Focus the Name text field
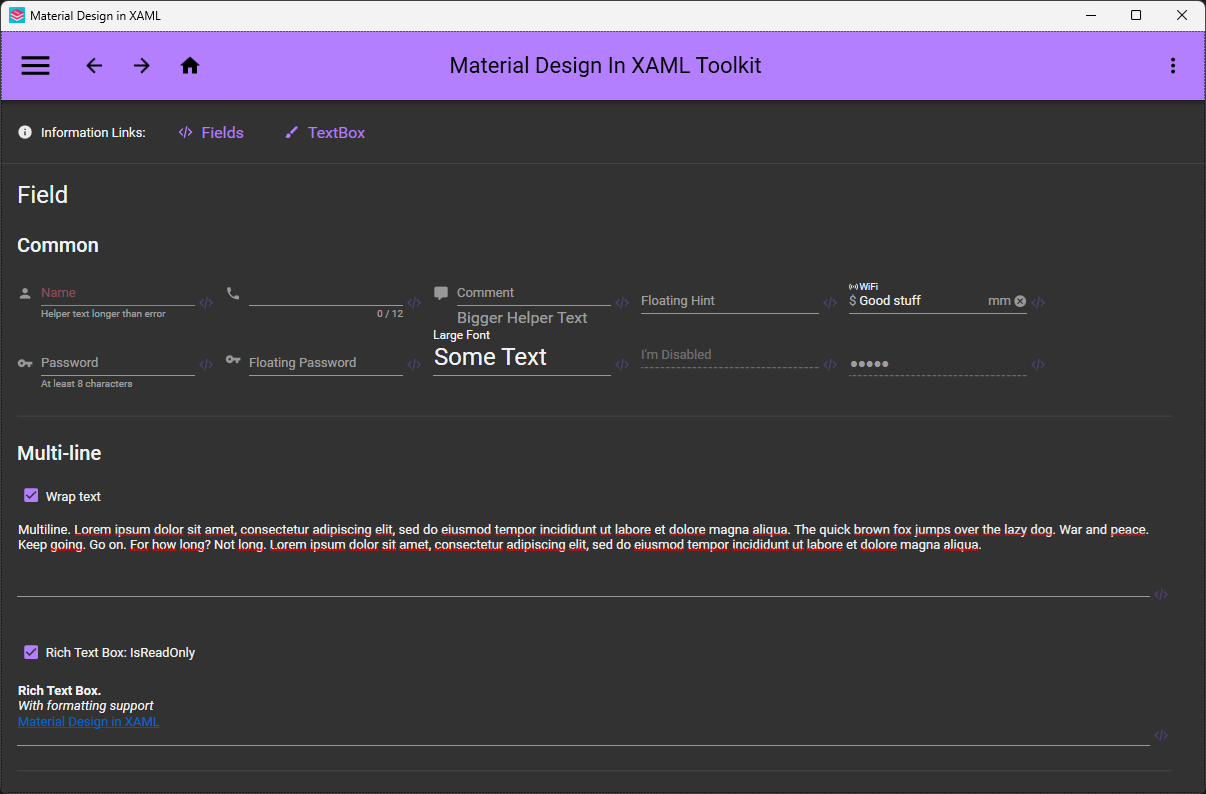Viewport: 1206px width, 794px height. 117,293
